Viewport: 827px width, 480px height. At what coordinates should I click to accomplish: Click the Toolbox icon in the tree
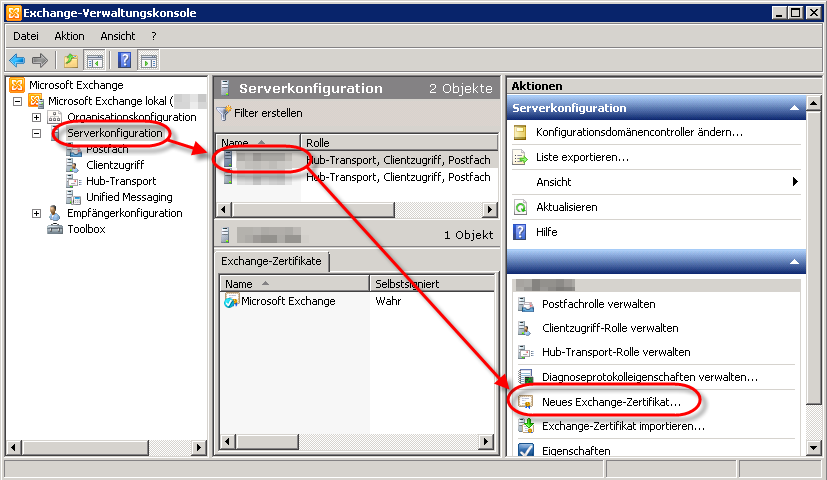point(56,229)
